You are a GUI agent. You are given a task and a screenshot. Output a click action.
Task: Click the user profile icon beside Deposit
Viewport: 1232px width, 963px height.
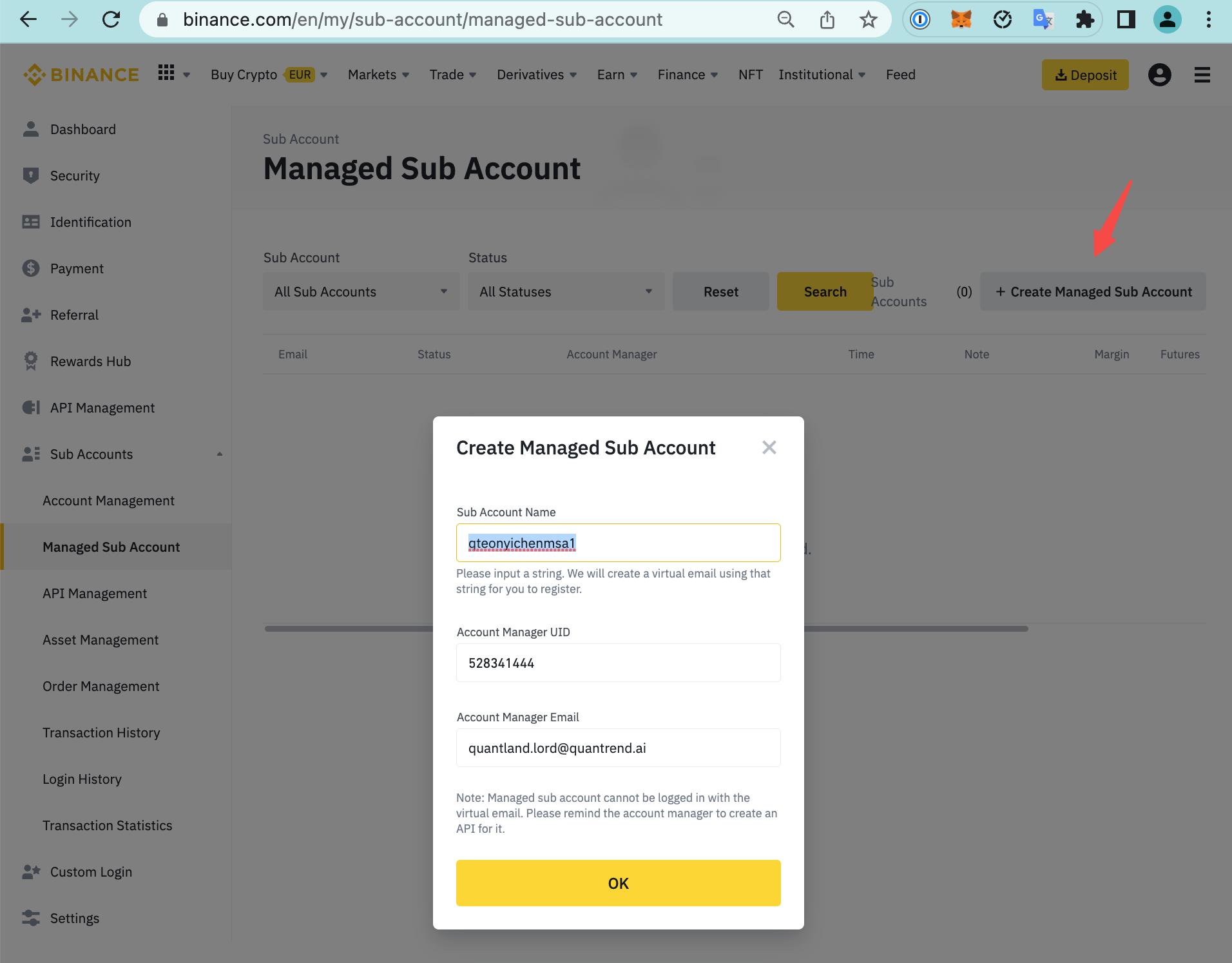click(1159, 75)
